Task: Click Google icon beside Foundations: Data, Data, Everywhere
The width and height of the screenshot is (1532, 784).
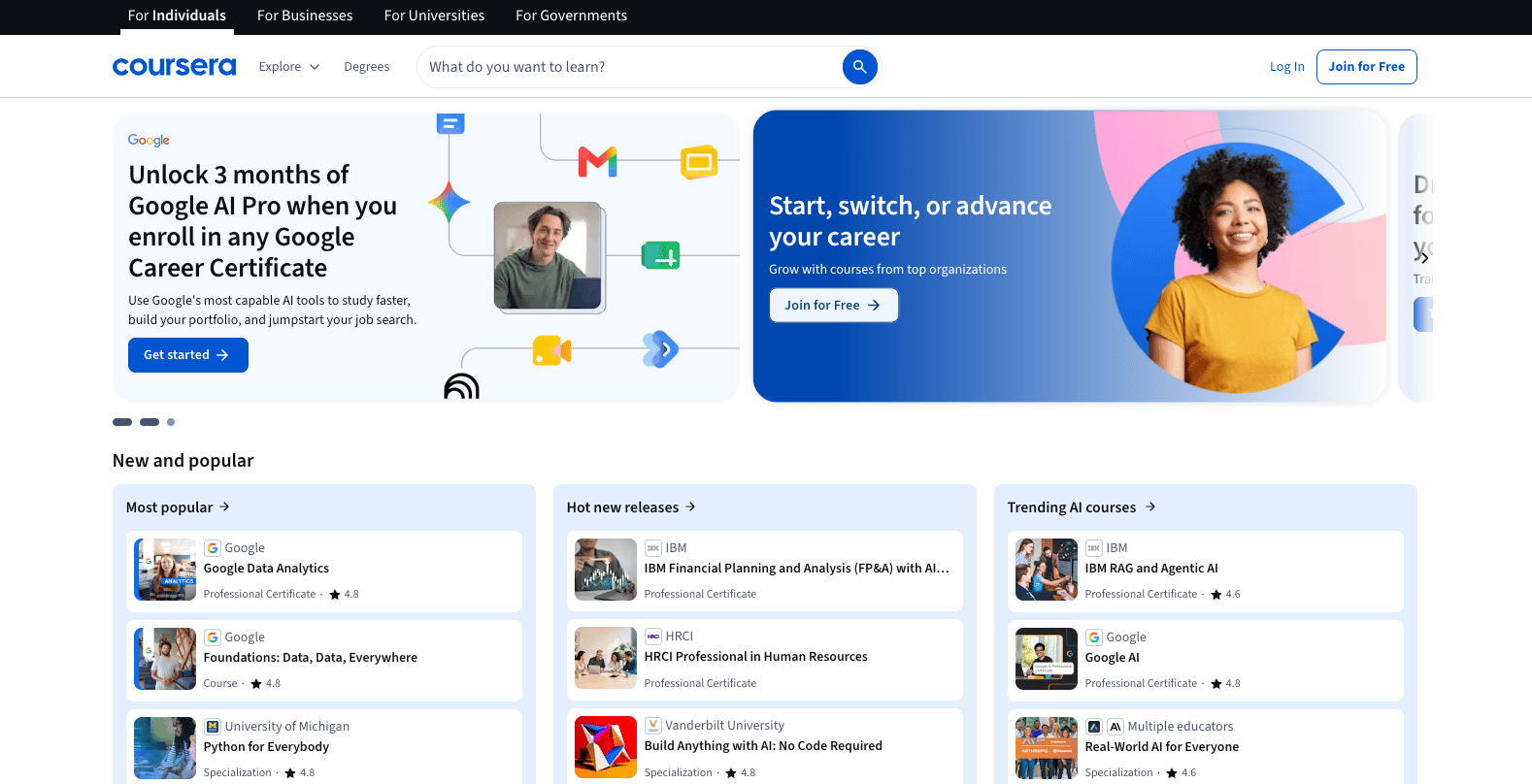Action: 213,637
